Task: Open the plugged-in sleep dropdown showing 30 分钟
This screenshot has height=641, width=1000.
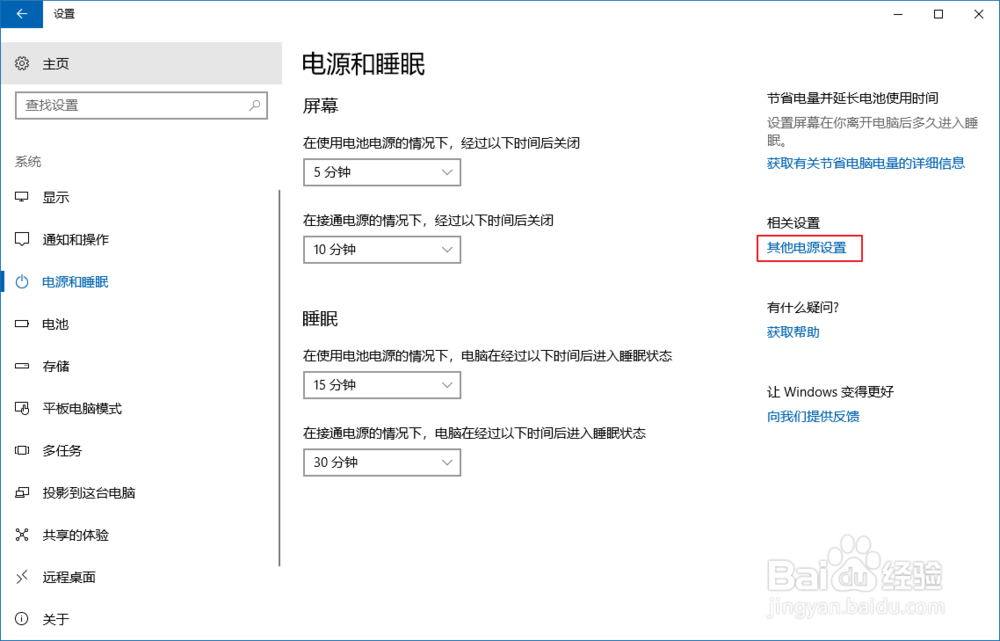Action: tap(381, 462)
